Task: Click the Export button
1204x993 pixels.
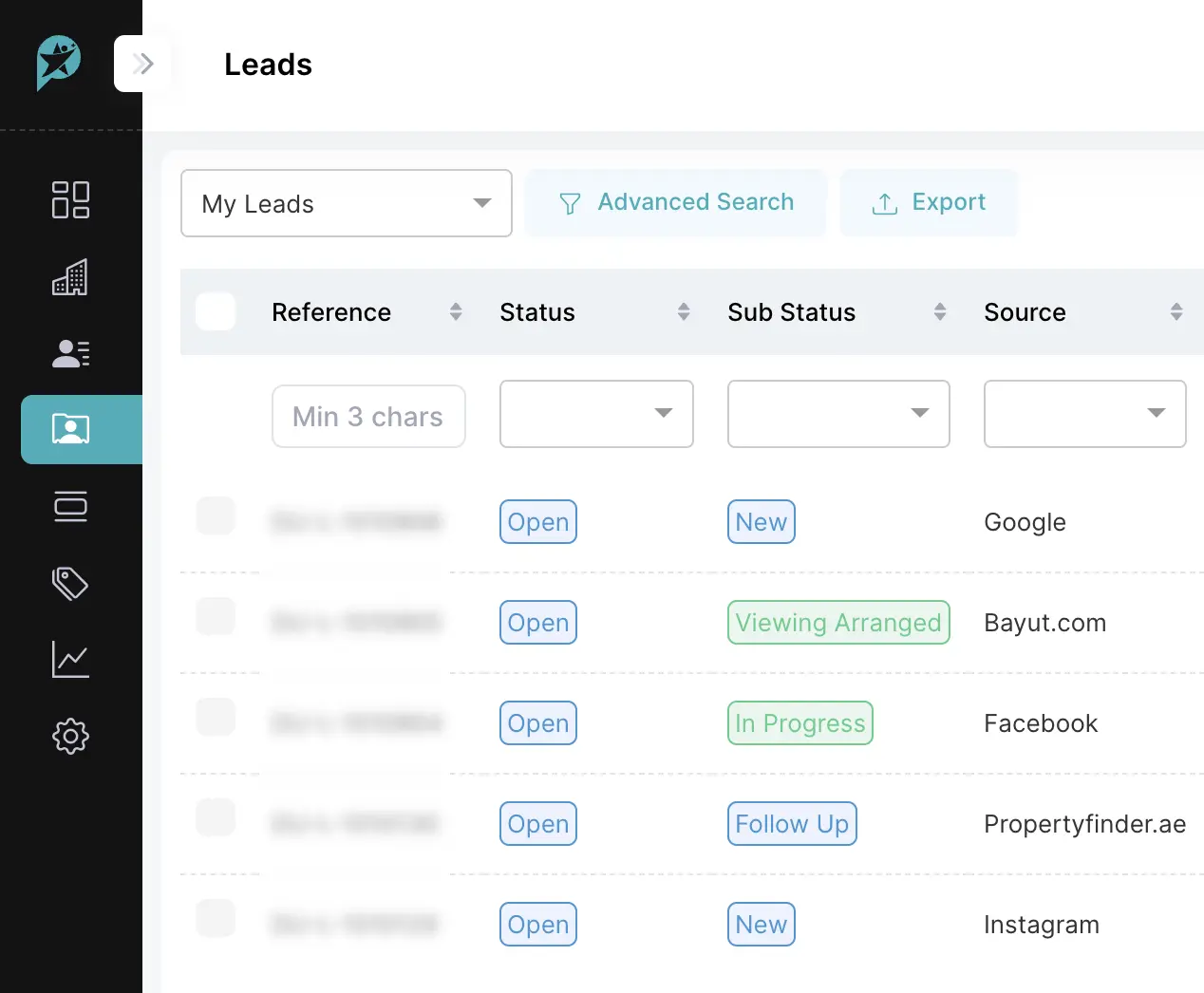Action: 929,202
